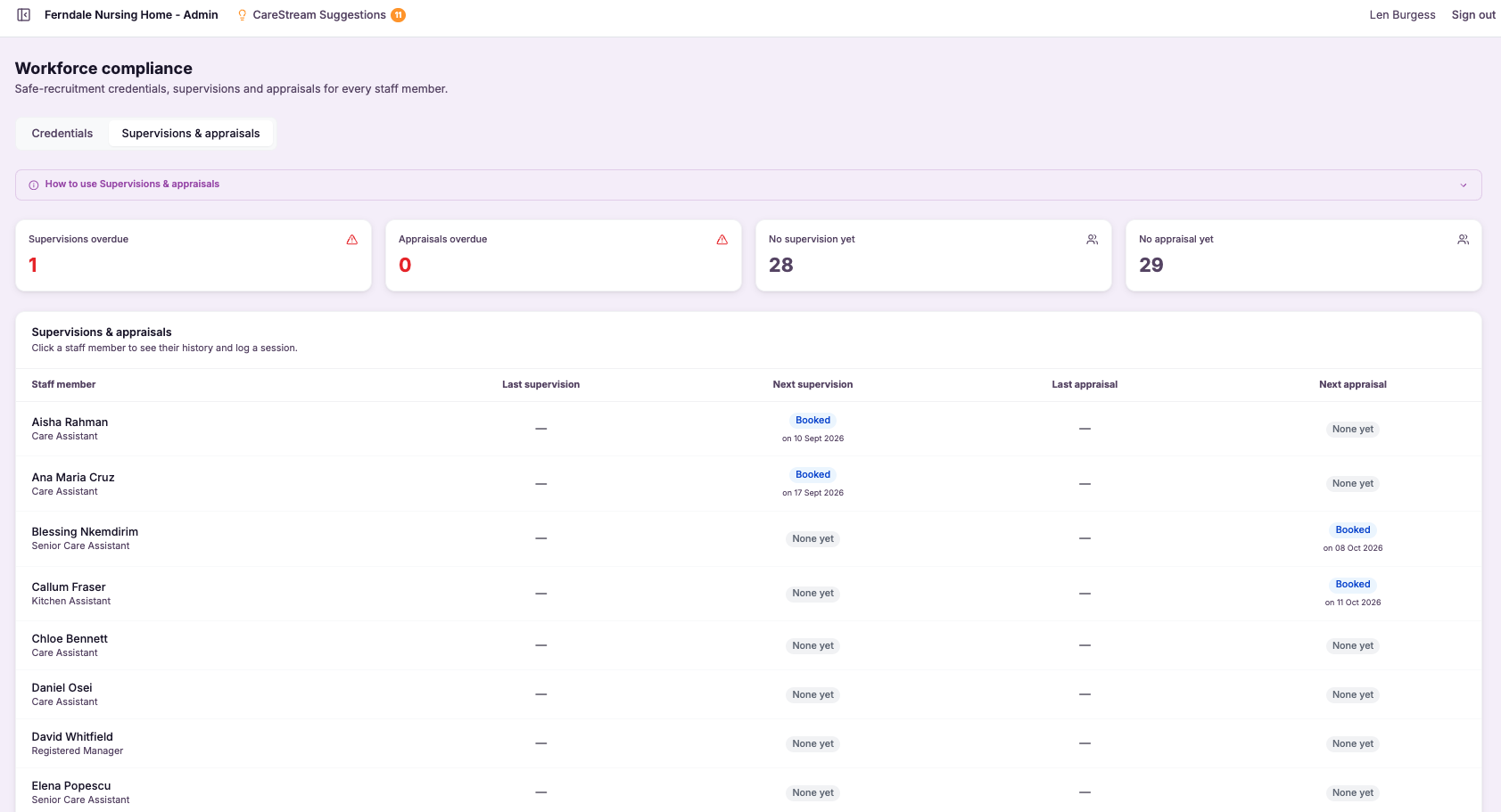Screen dimensions: 1501x812
Task: Click the date on 10 Sept 2026
Action: 812,439
